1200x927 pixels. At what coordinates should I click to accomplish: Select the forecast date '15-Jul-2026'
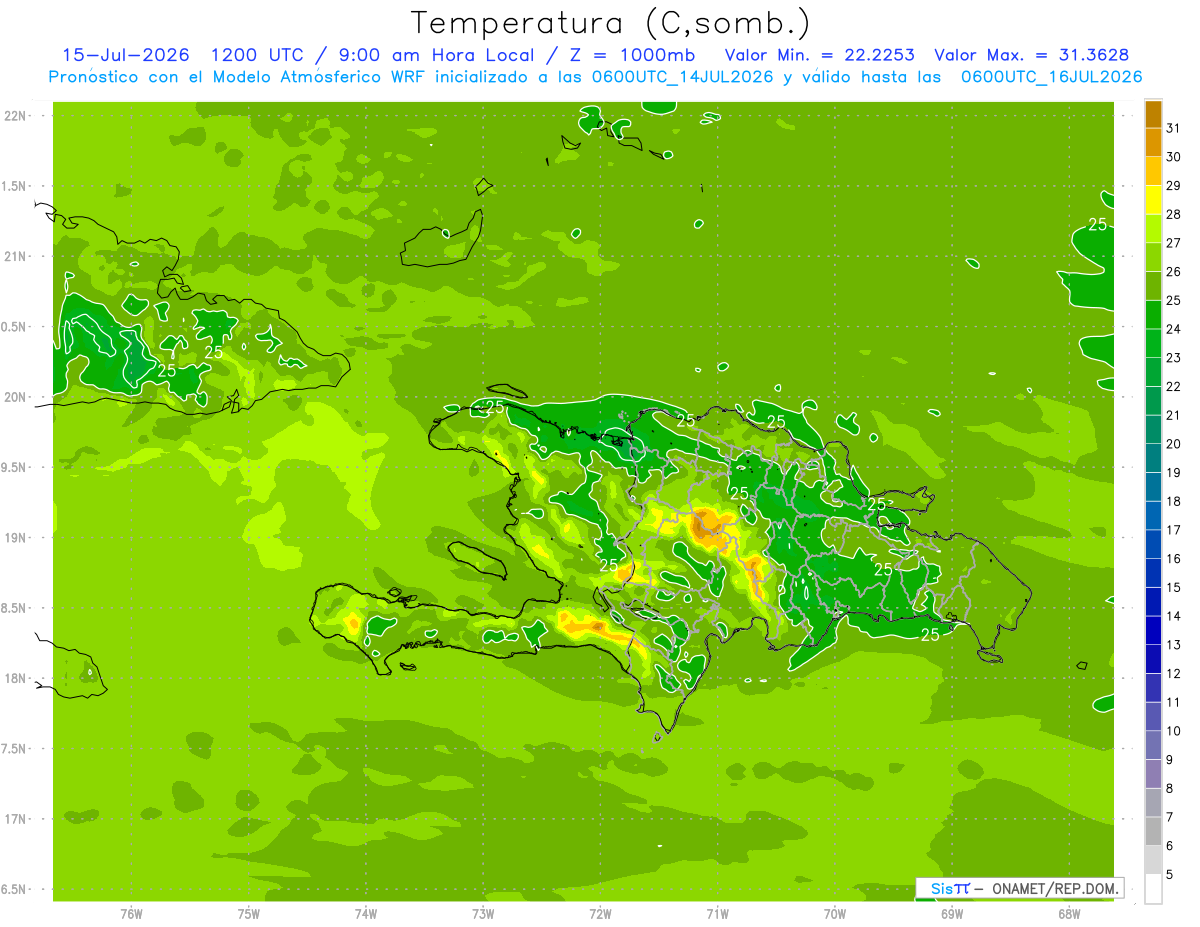(126, 55)
